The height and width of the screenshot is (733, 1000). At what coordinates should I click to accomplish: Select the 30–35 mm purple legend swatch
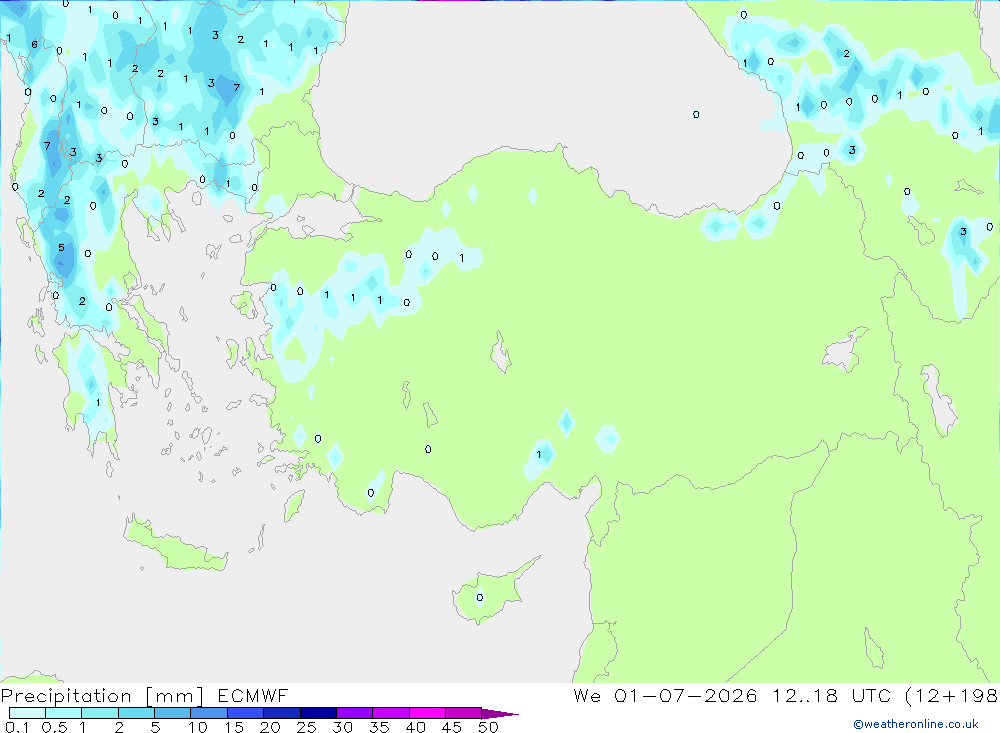[x=354, y=713]
